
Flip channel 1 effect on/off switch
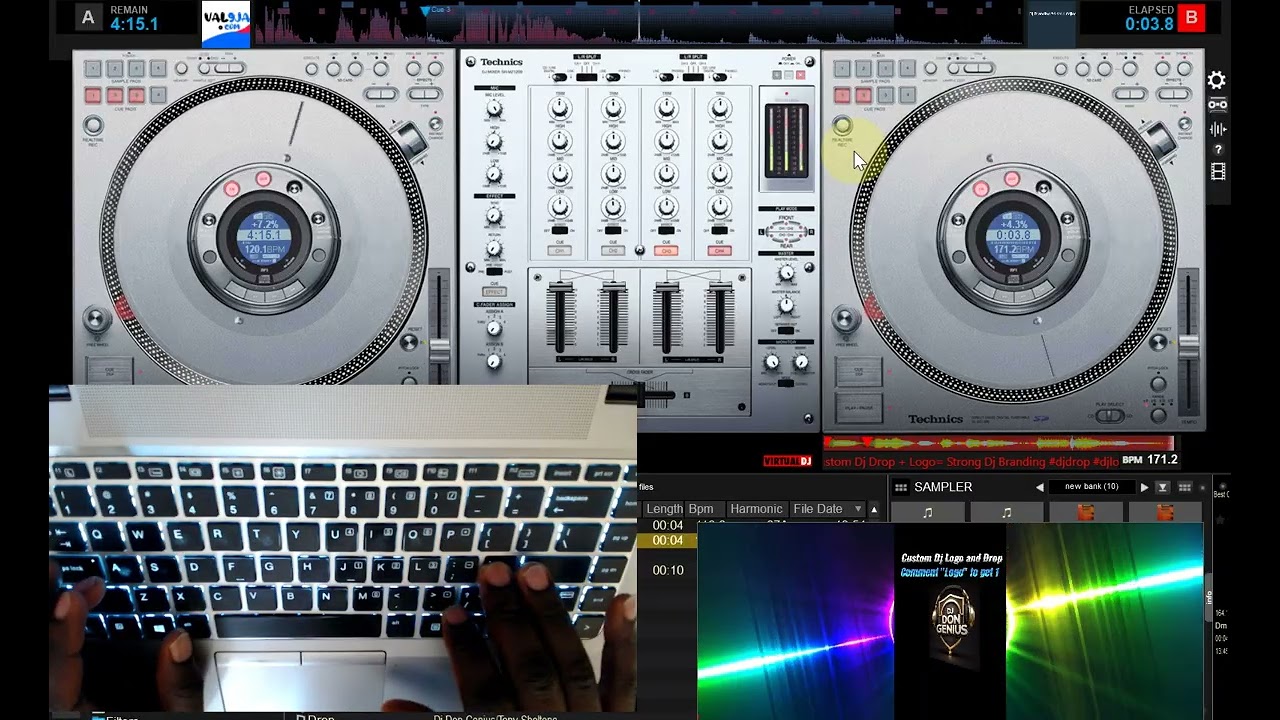click(560, 231)
